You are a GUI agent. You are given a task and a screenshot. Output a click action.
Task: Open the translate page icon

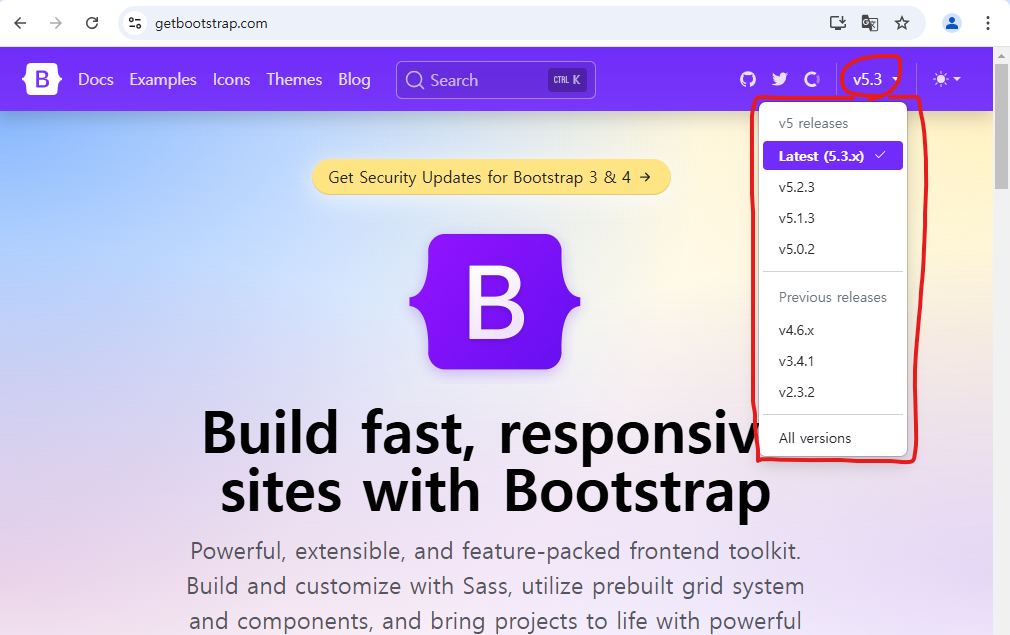(x=870, y=23)
